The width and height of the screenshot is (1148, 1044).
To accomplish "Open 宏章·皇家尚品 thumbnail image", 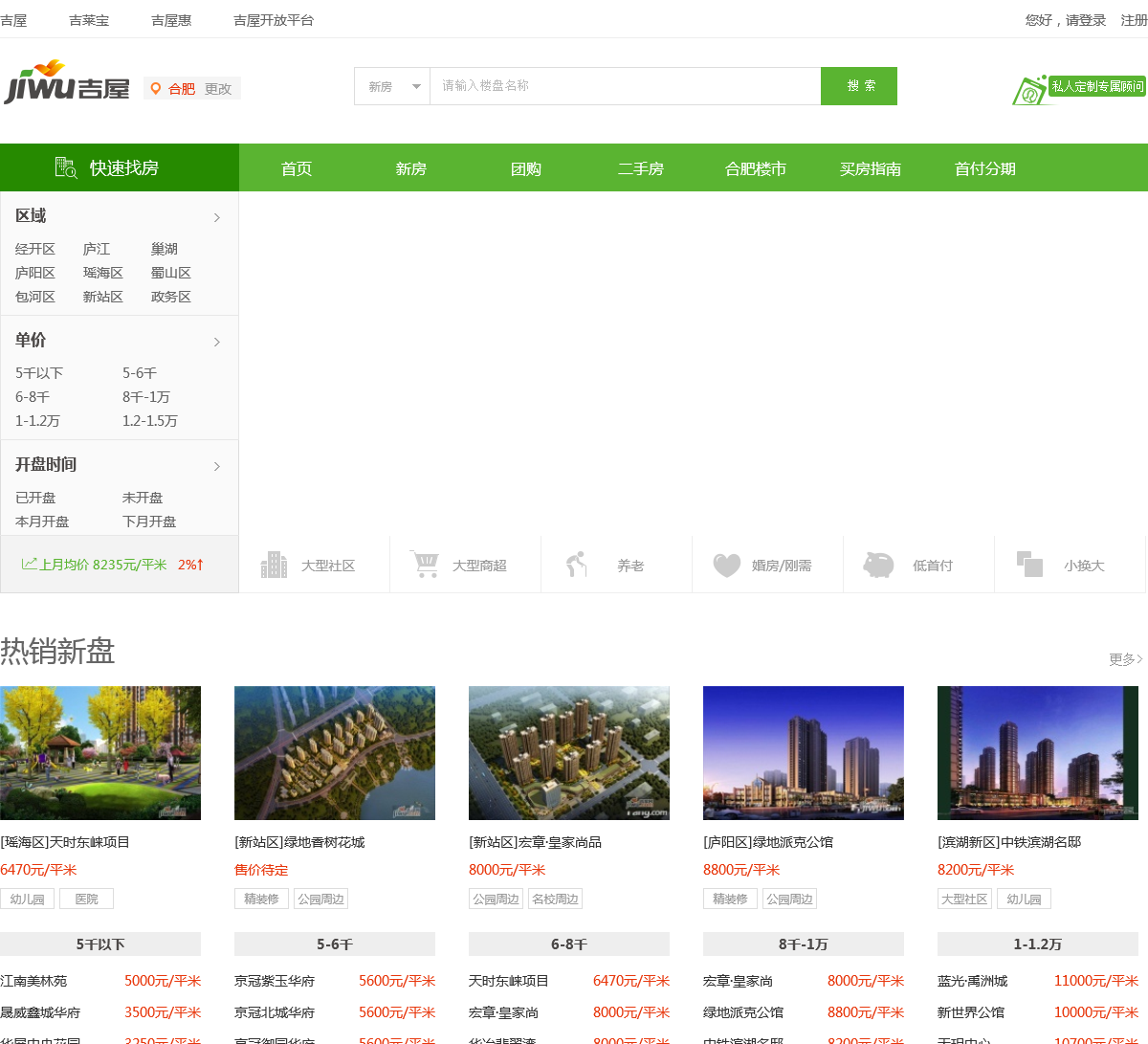I will [569, 753].
